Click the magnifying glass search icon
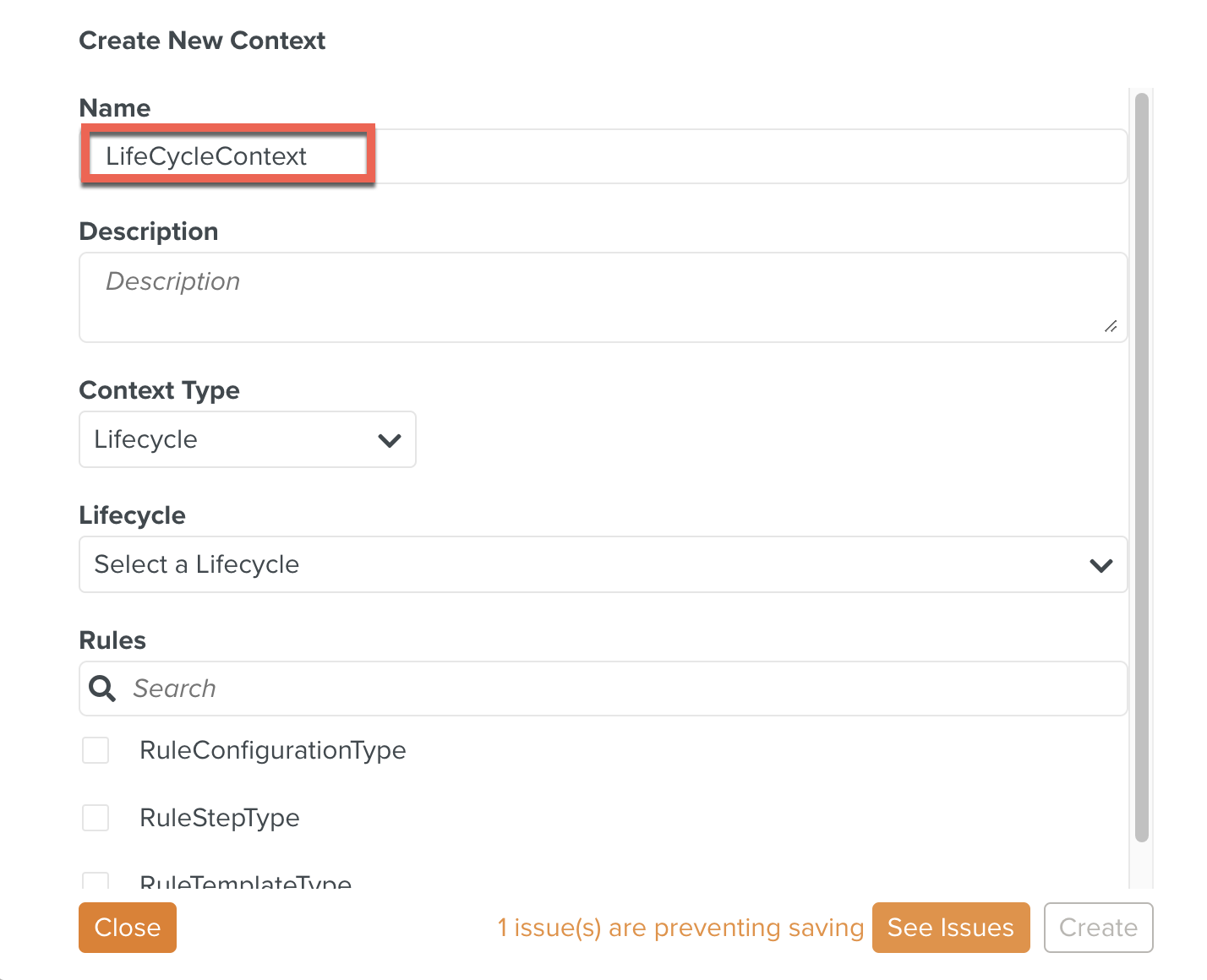The width and height of the screenshot is (1207, 980). pyautogui.click(x=102, y=689)
